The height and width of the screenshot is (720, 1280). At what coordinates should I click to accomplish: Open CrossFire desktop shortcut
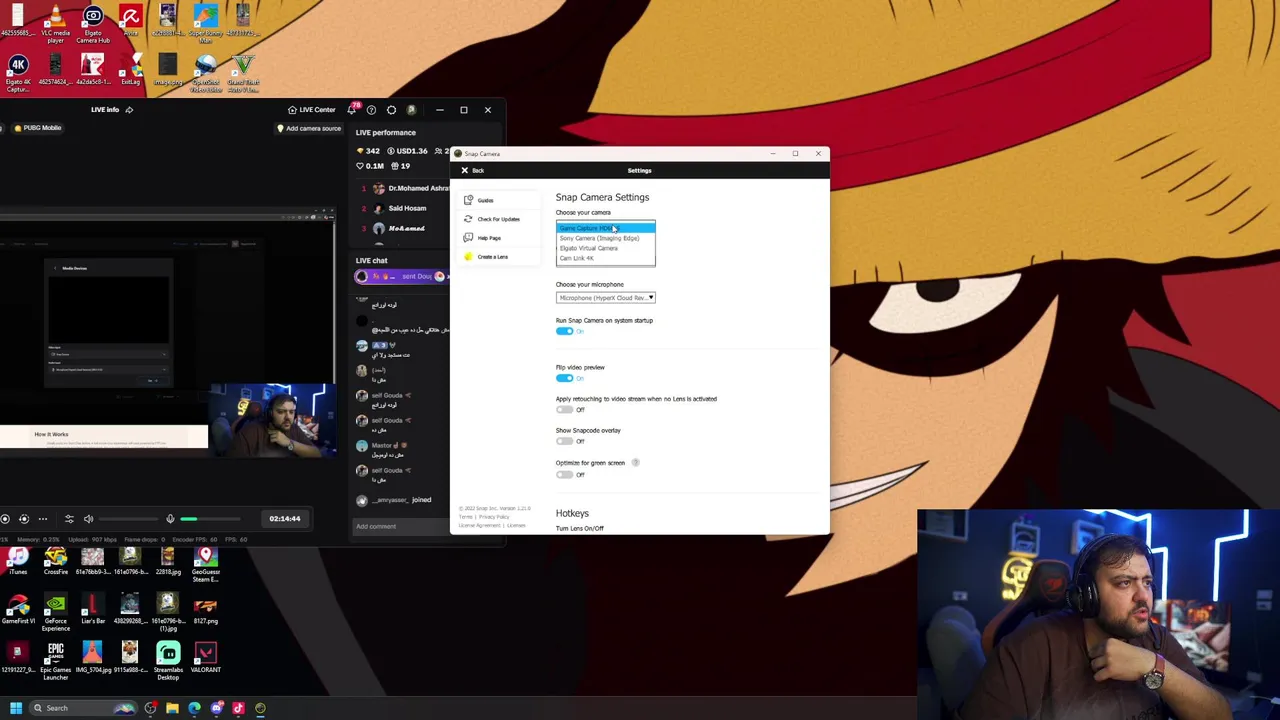click(55, 562)
